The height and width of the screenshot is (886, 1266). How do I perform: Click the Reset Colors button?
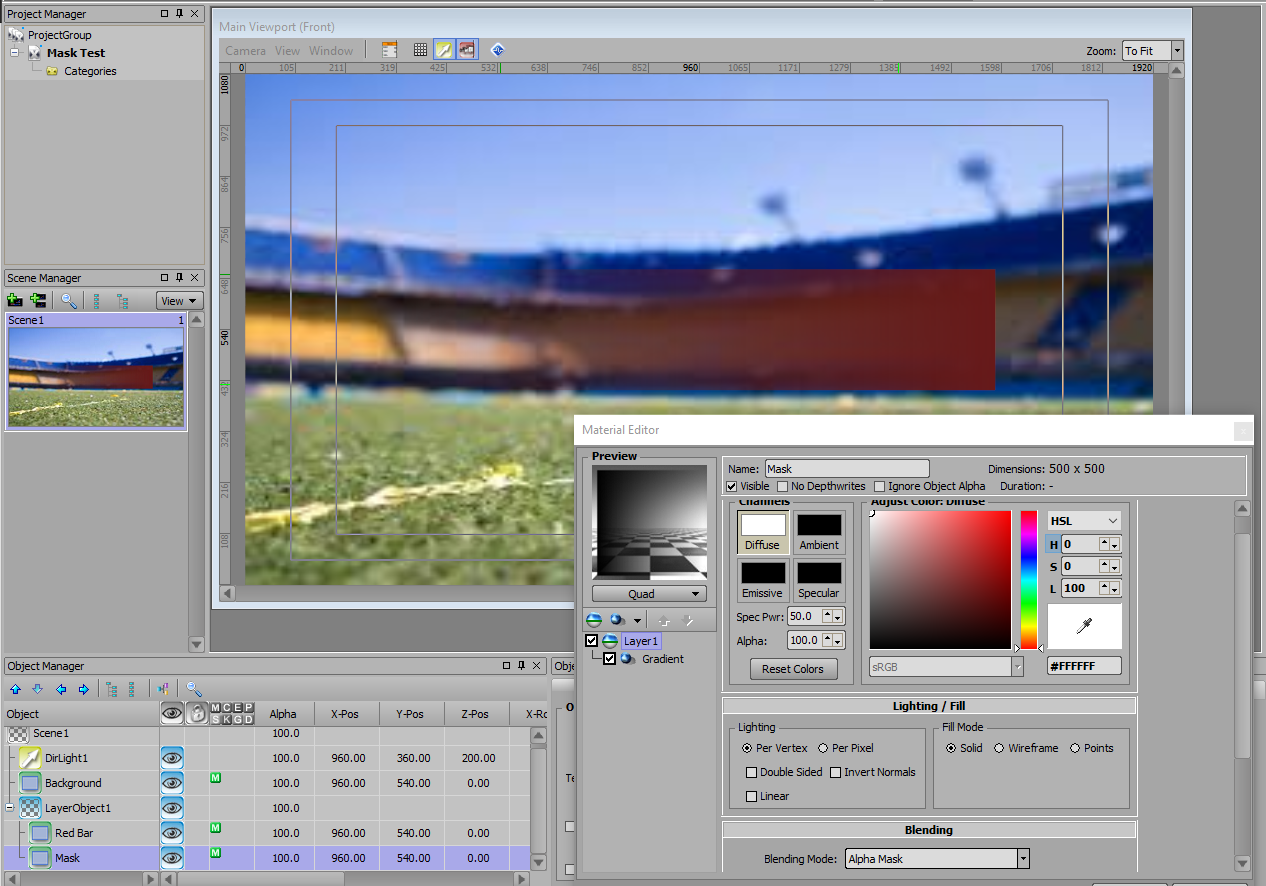tap(793, 669)
